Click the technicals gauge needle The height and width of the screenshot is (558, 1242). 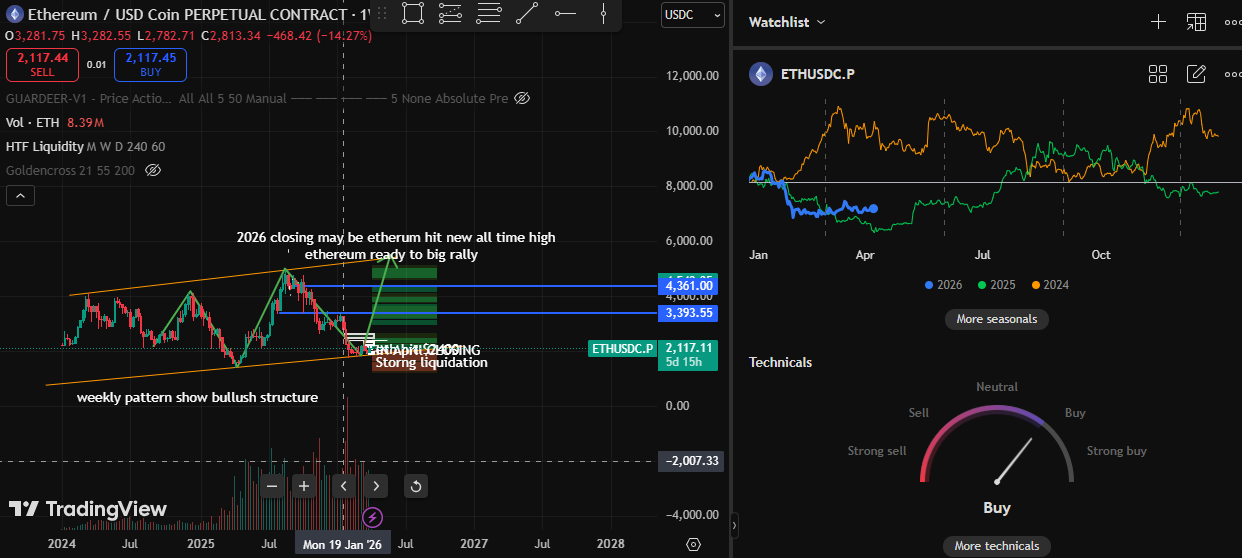coord(1013,461)
